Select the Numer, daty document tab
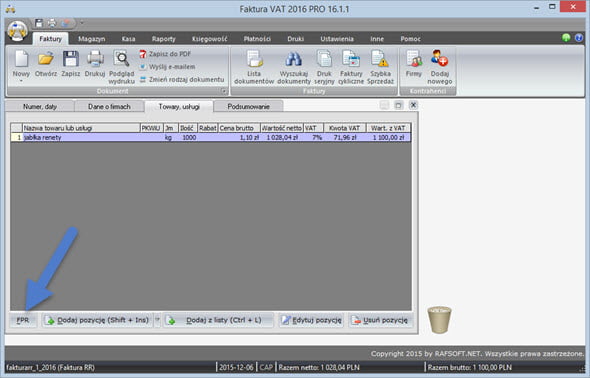590x378 pixels. coord(40,106)
